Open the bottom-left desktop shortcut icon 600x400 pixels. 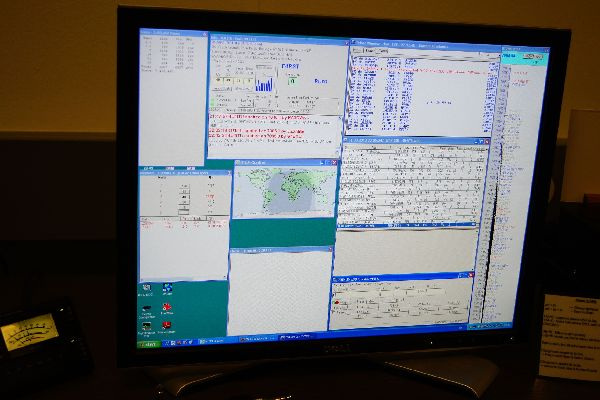[x=147, y=324]
